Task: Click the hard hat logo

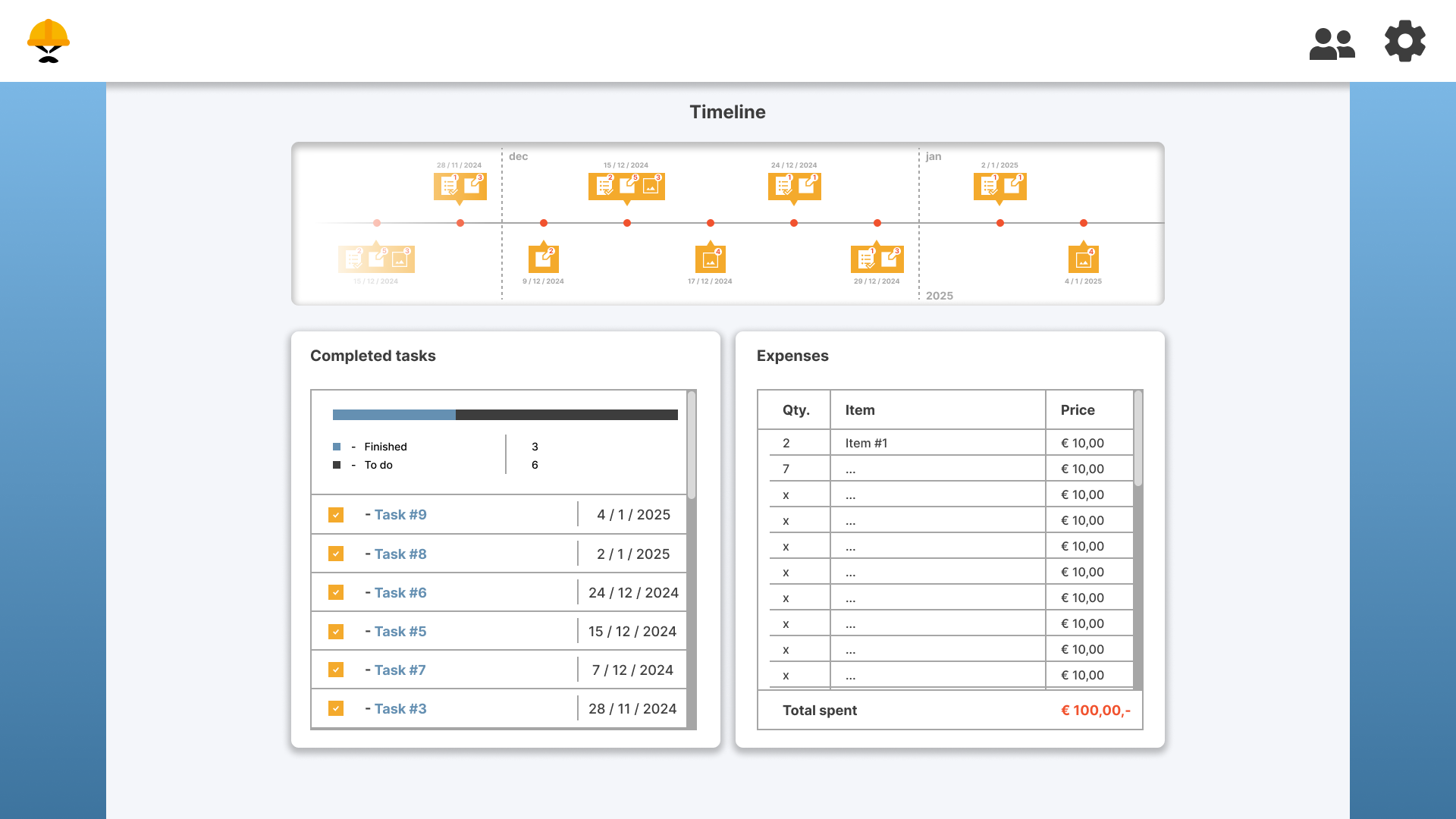Action: (49, 41)
